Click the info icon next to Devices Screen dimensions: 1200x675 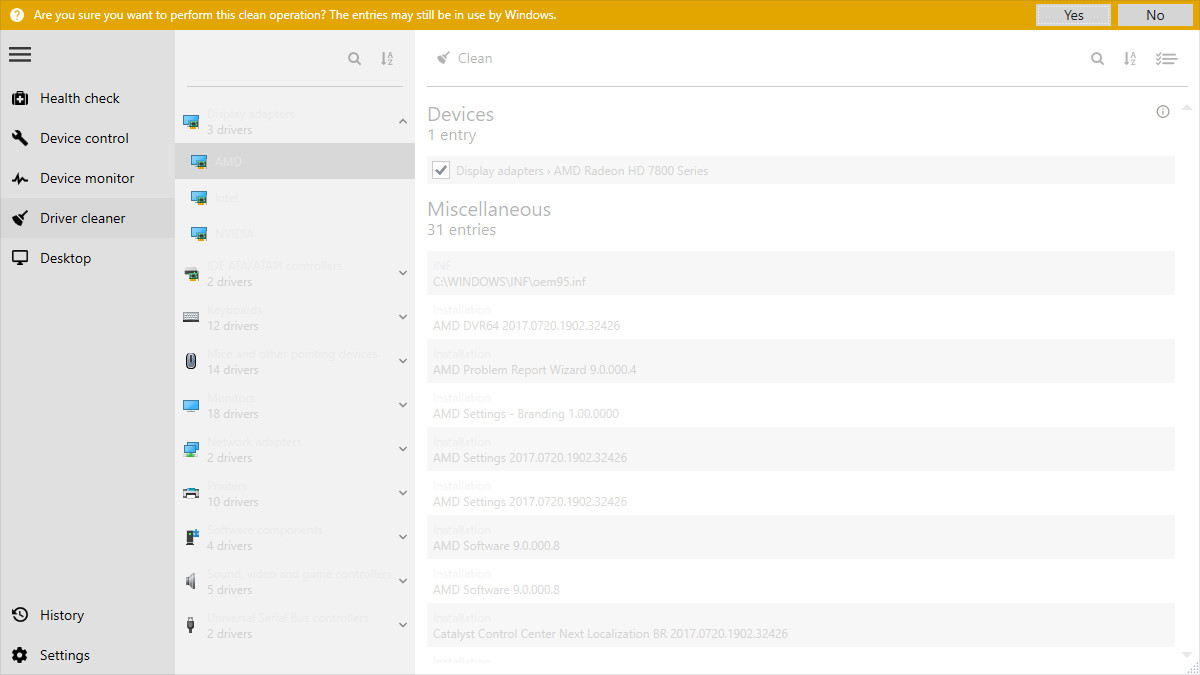tap(1162, 112)
